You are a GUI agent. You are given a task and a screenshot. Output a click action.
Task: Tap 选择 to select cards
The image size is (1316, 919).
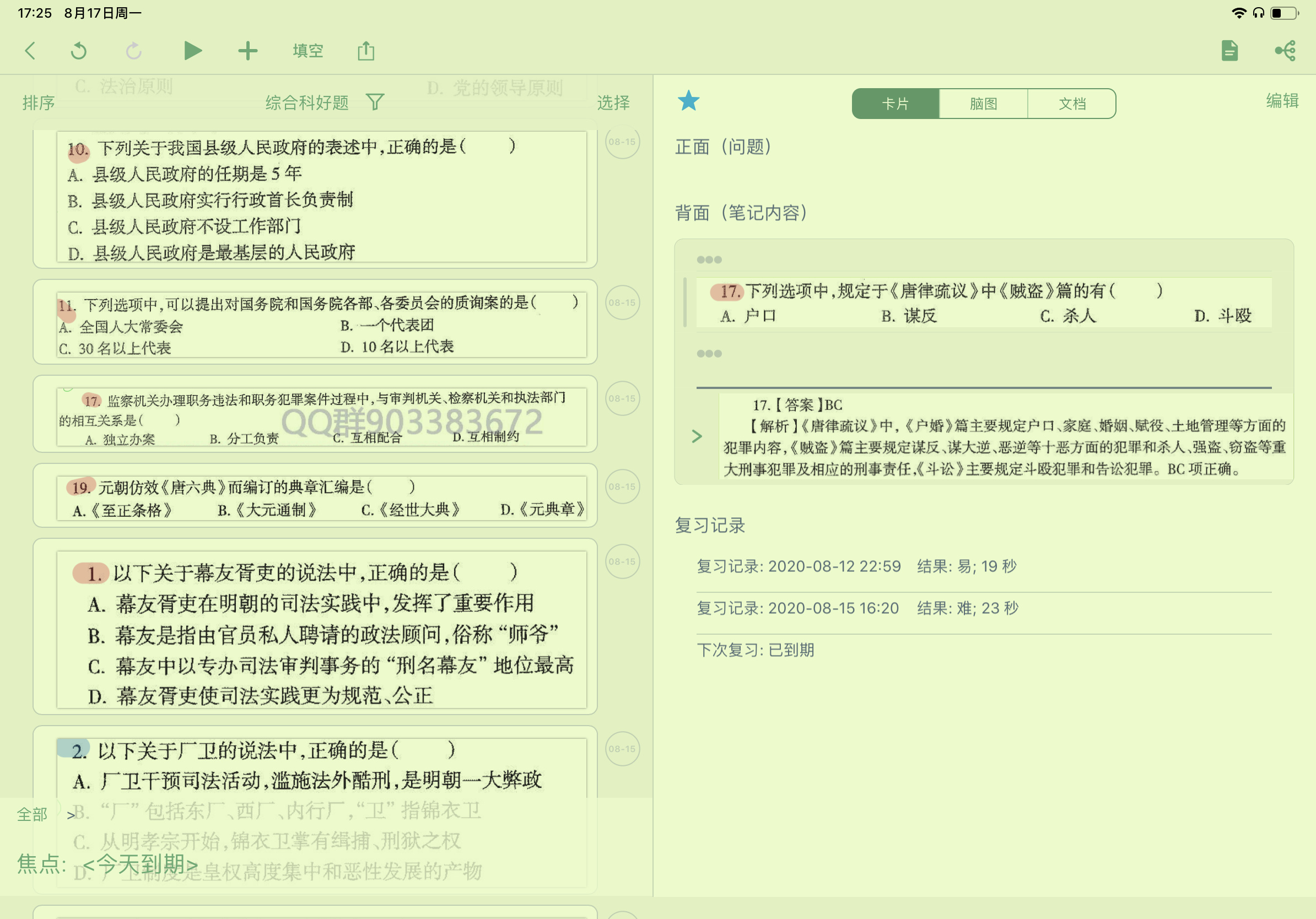click(x=613, y=102)
